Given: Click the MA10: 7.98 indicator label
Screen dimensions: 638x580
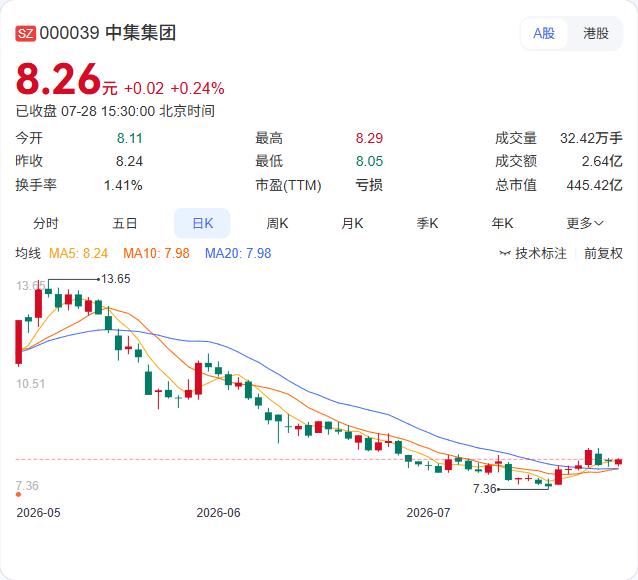Looking at the screenshot, I should click(x=156, y=253).
